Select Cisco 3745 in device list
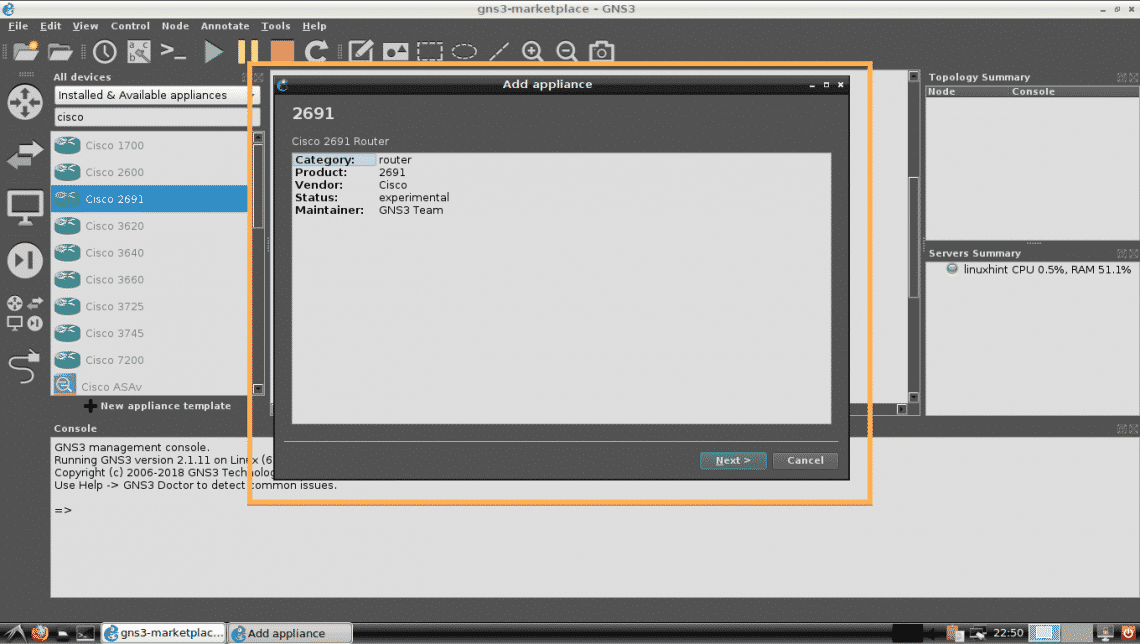This screenshot has width=1140, height=644. (x=149, y=334)
